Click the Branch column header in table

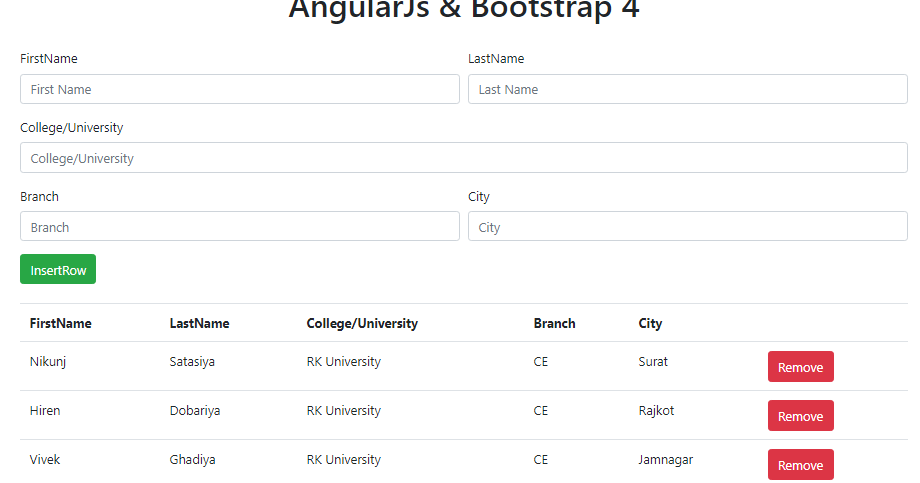click(x=554, y=323)
